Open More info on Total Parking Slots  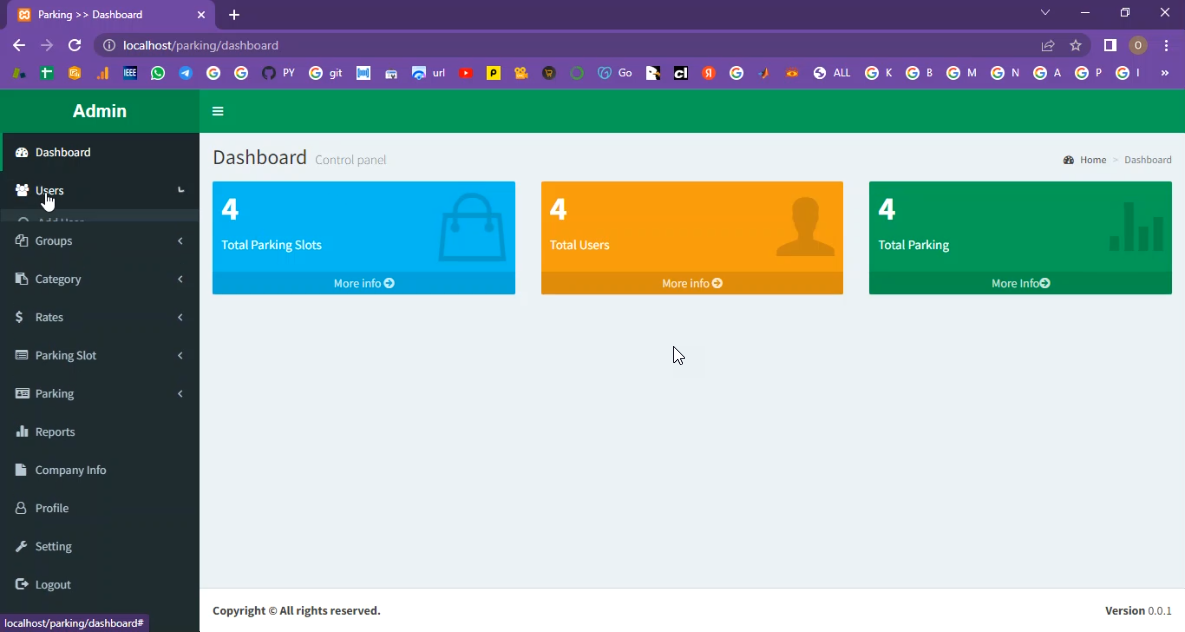point(363,283)
